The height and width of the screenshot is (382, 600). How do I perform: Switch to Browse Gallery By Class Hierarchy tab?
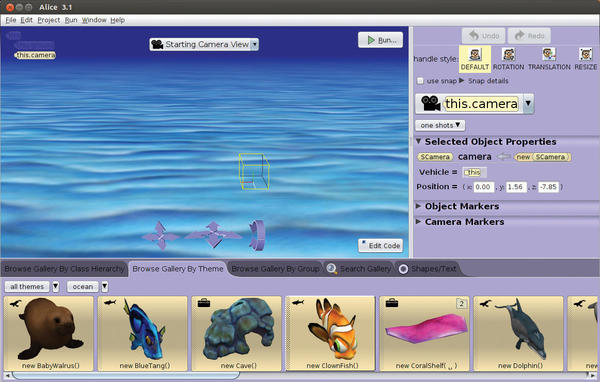[x=64, y=269]
